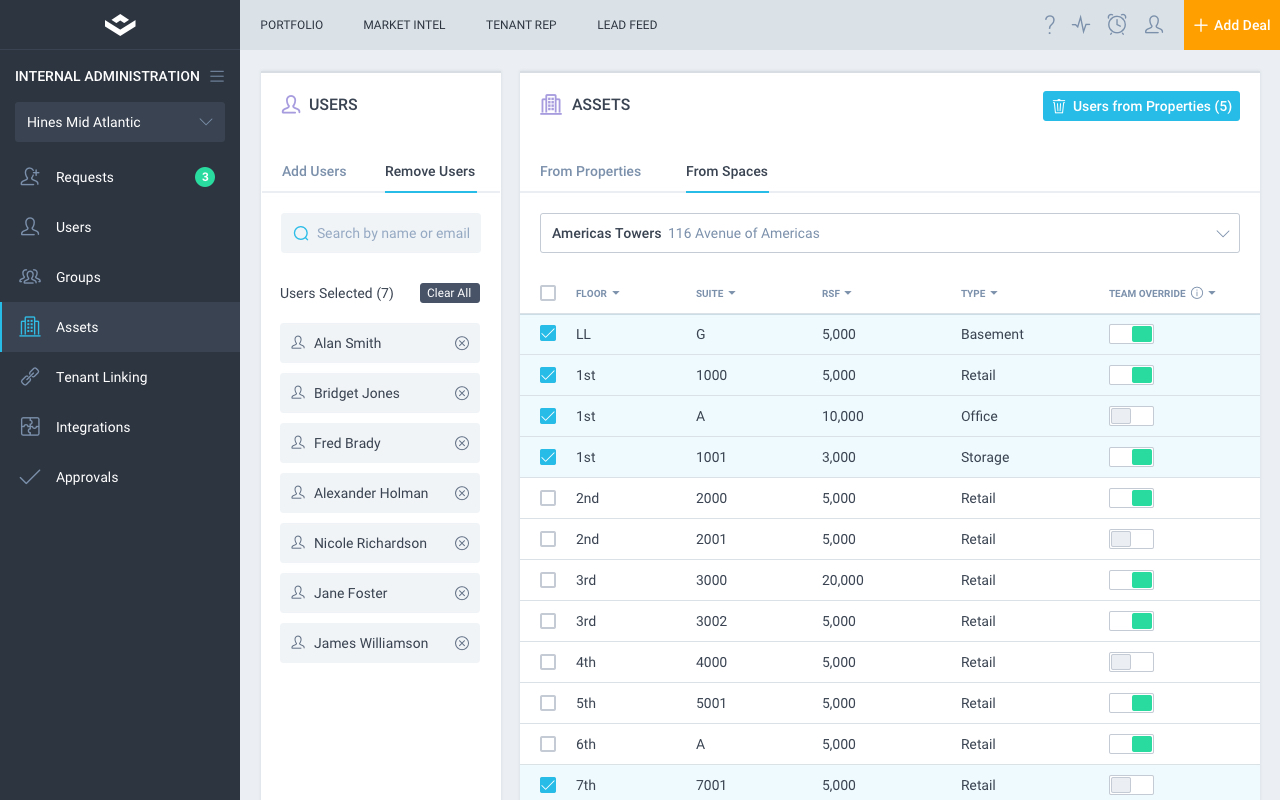Collapse sidebar with hamburger menu icon
The image size is (1280, 800).
click(x=217, y=76)
